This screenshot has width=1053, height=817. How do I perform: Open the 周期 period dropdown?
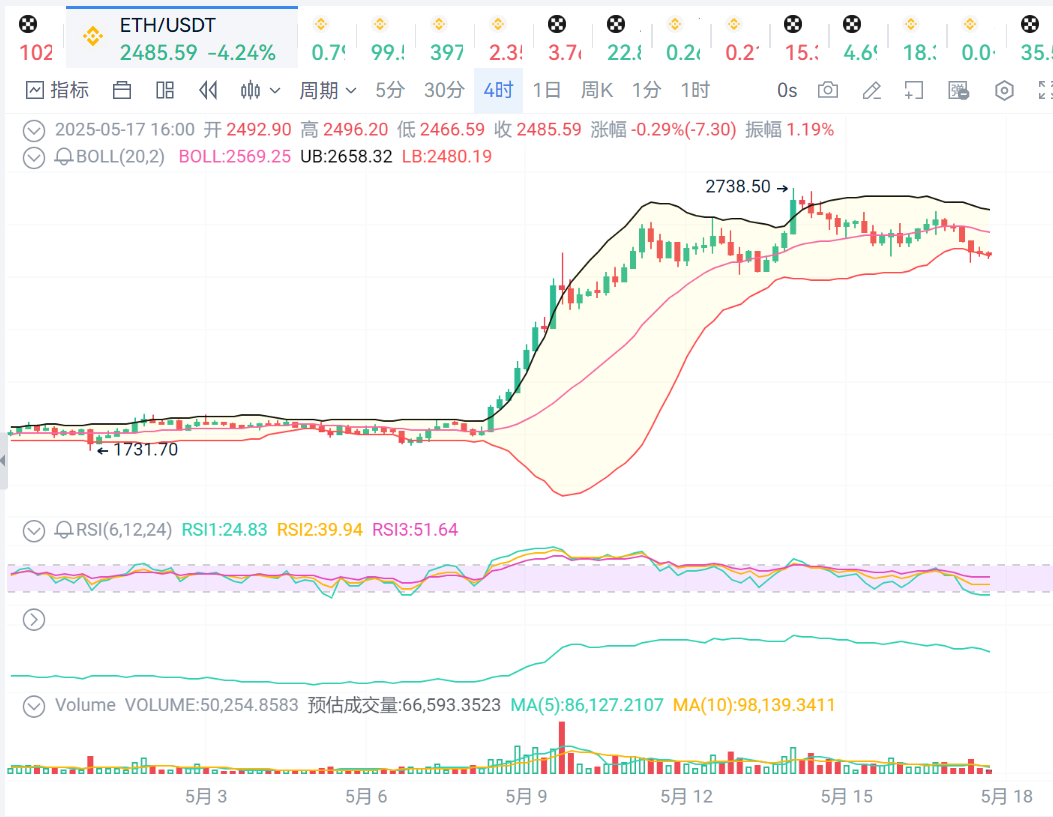pyautogui.click(x=328, y=90)
